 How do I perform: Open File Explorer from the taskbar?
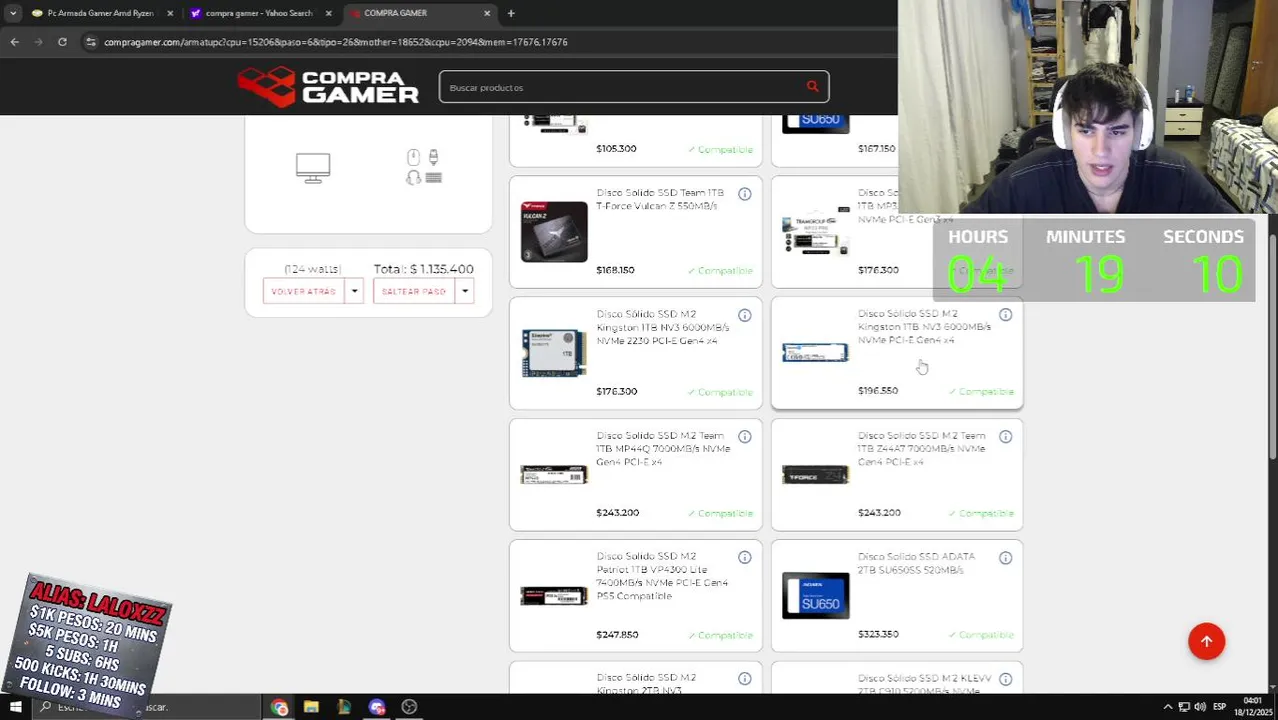pyautogui.click(x=311, y=707)
